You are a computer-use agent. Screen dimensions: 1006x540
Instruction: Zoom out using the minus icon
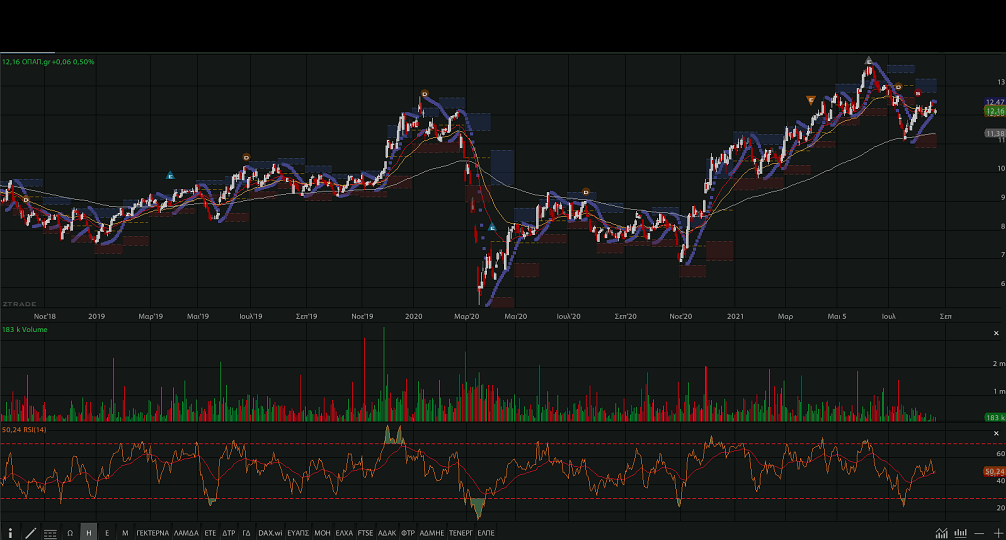click(979, 533)
